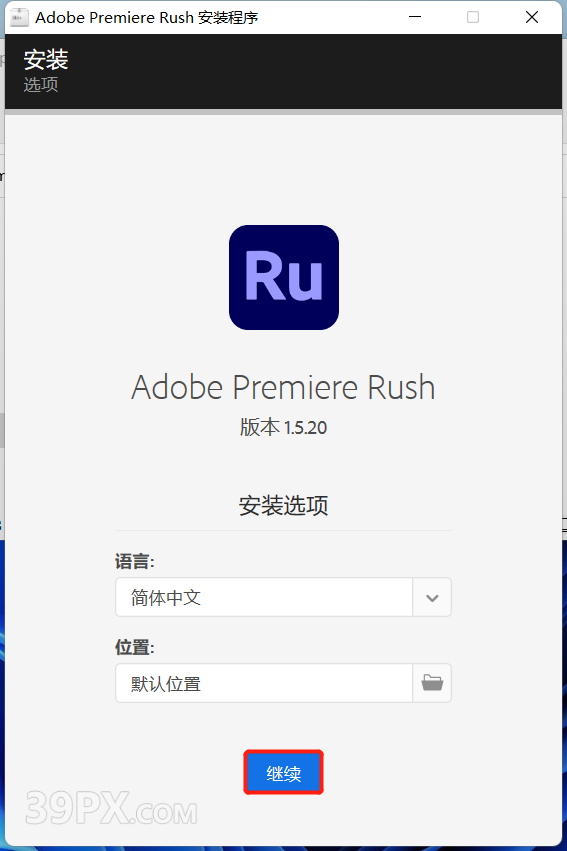567x851 pixels.
Task: Click the disabled maximize window button
Action: point(473,17)
